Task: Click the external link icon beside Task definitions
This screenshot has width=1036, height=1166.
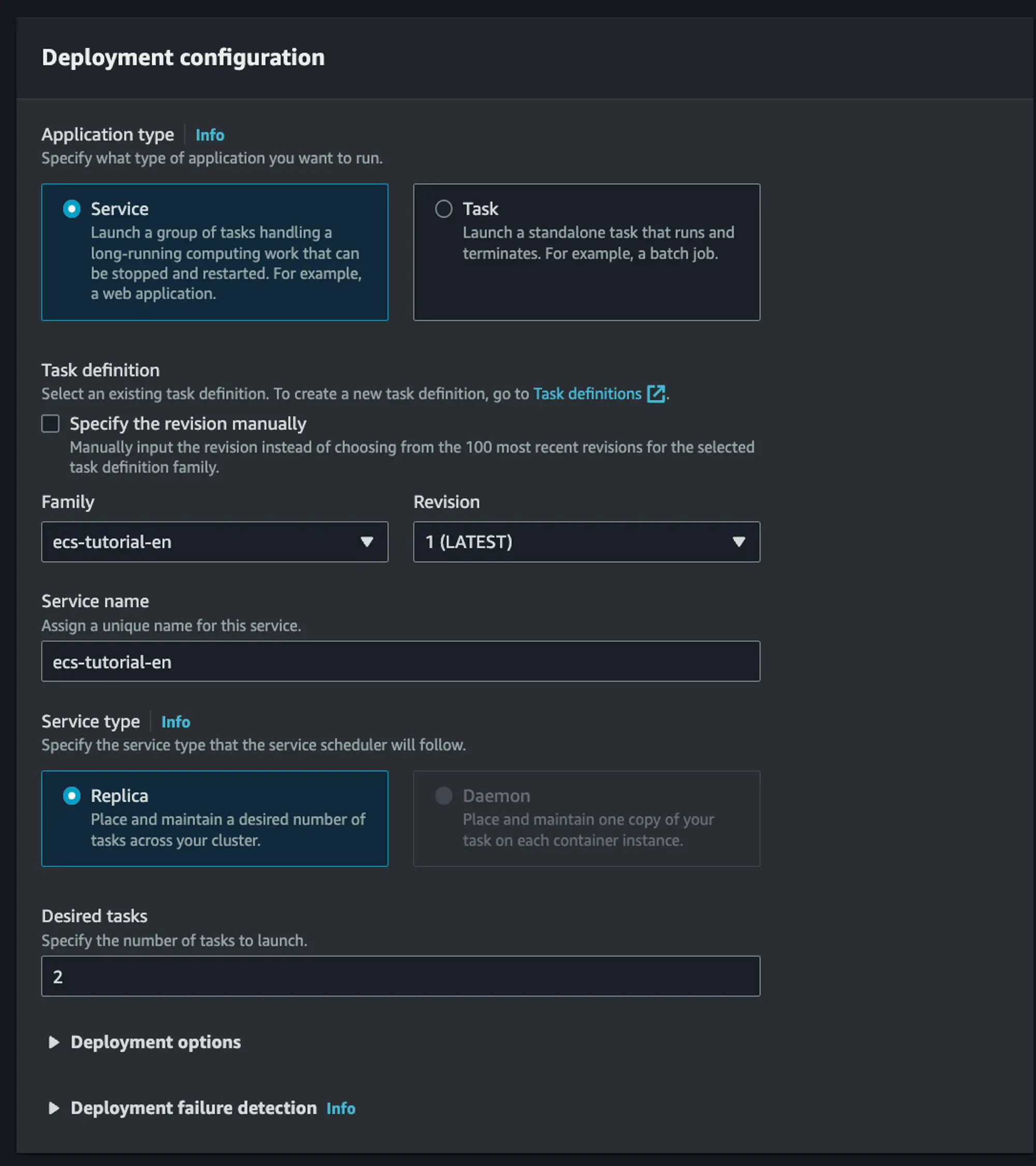Action: click(x=657, y=394)
